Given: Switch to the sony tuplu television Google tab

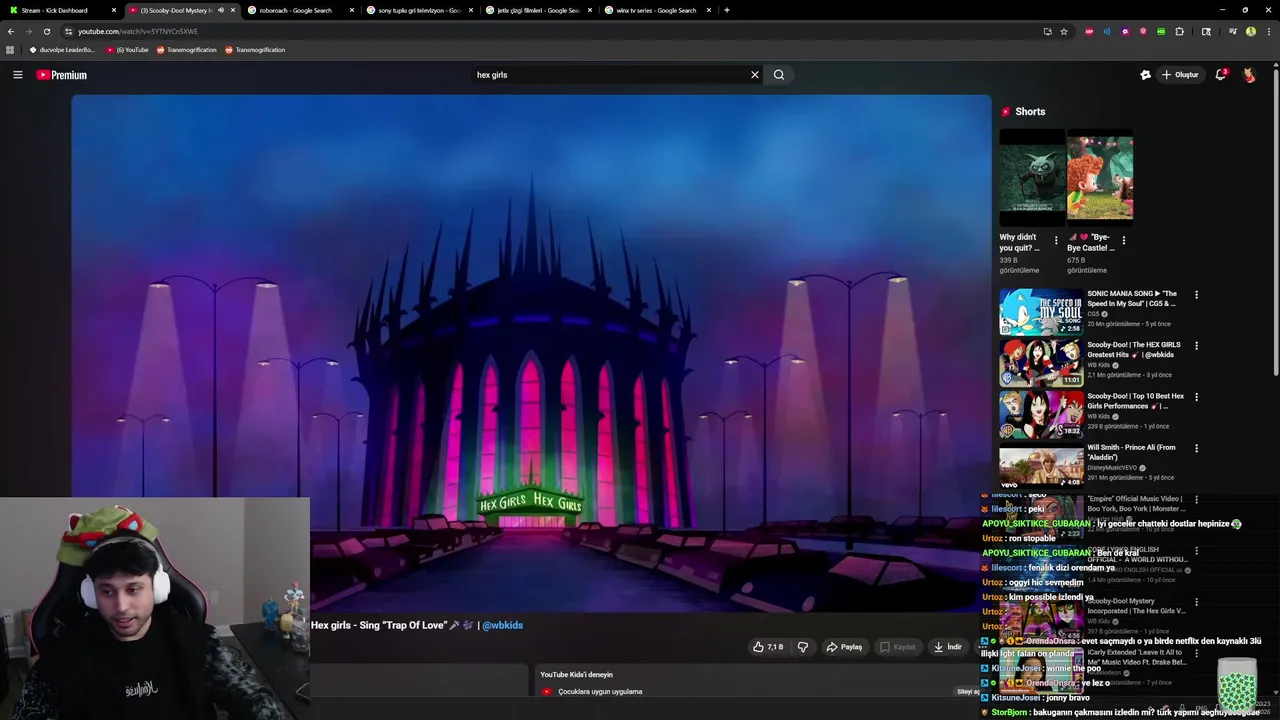Looking at the screenshot, I should coord(419,10).
